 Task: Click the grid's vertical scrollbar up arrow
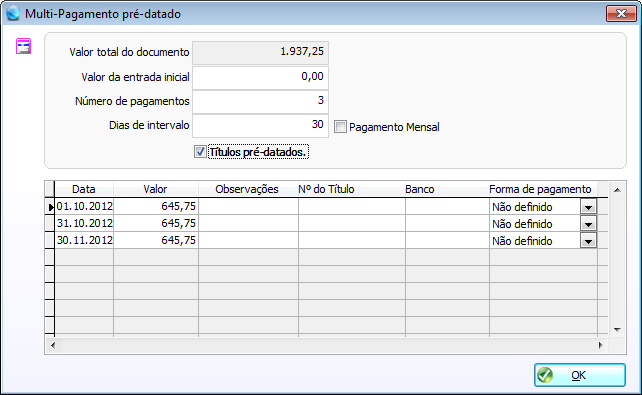[617, 190]
